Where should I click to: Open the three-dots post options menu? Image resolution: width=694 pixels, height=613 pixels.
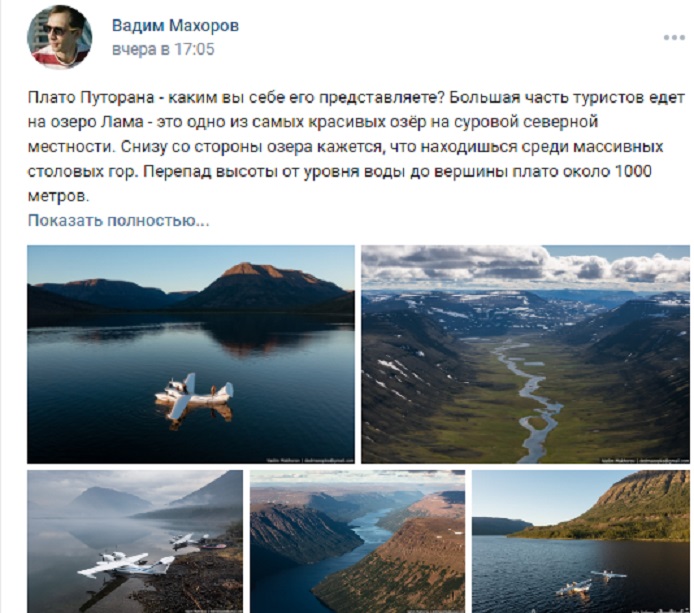point(674,38)
